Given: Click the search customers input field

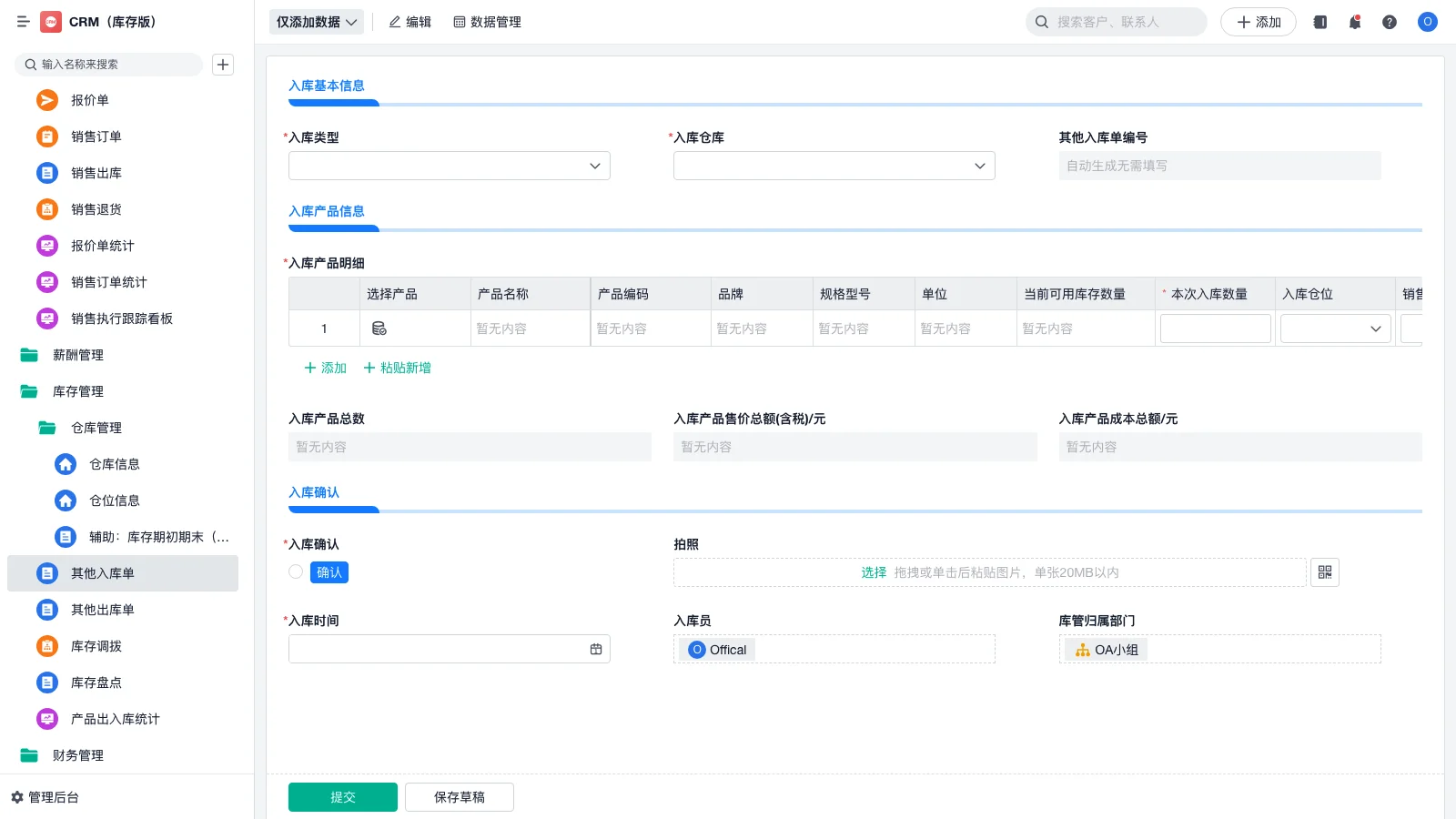Looking at the screenshot, I should coord(1115,21).
